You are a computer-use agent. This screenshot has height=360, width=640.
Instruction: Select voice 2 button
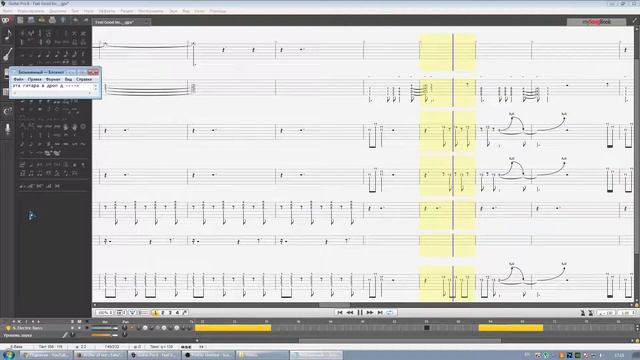pyautogui.click(x=162, y=313)
